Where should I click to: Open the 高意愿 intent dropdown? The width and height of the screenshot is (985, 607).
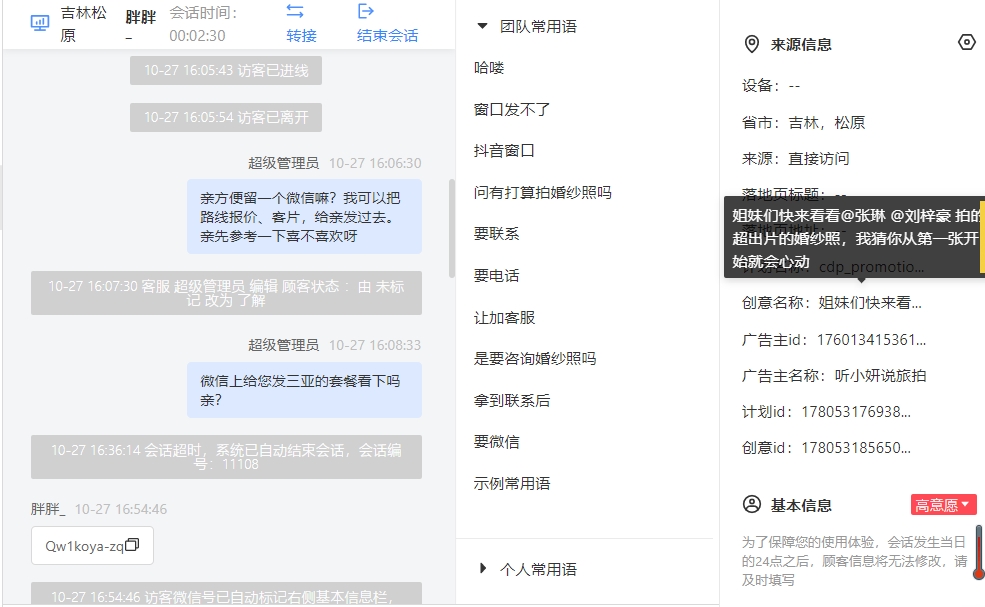point(944,505)
